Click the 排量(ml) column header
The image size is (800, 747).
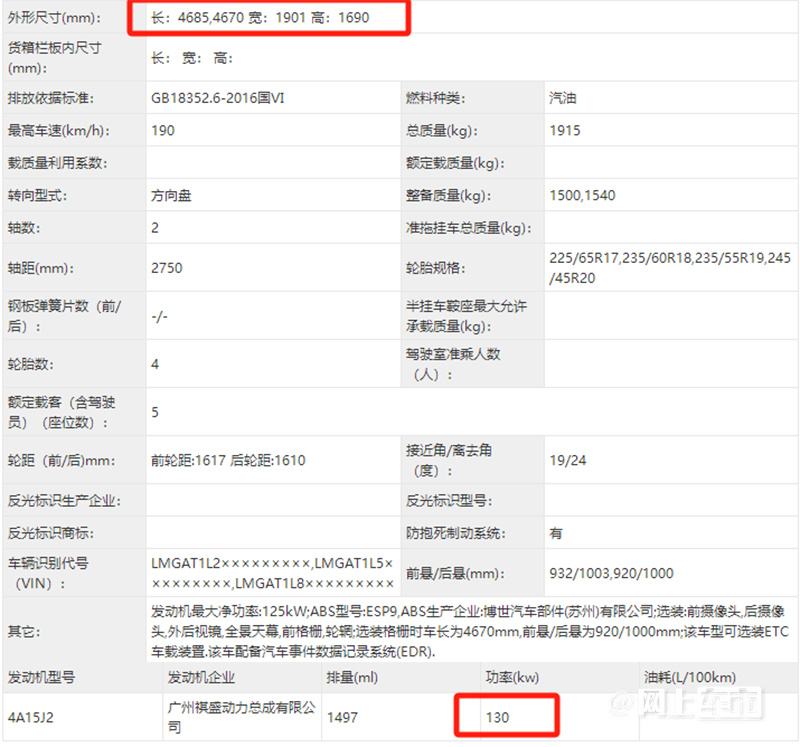(352, 677)
